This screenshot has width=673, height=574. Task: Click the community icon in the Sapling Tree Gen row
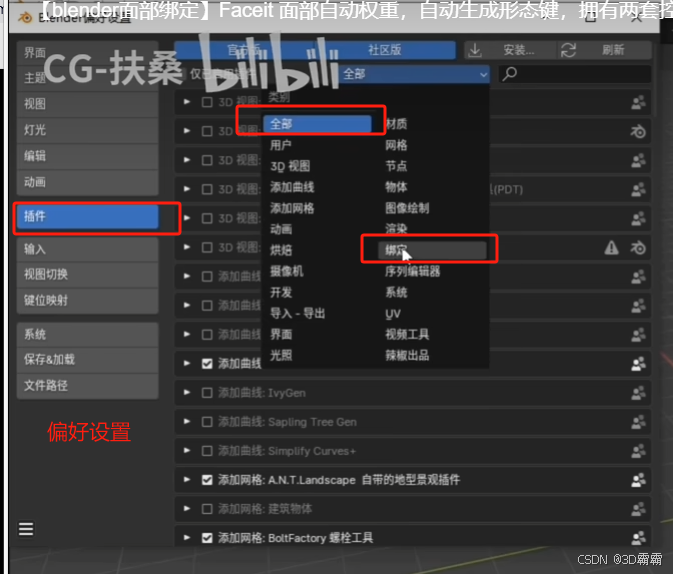(x=638, y=422)
